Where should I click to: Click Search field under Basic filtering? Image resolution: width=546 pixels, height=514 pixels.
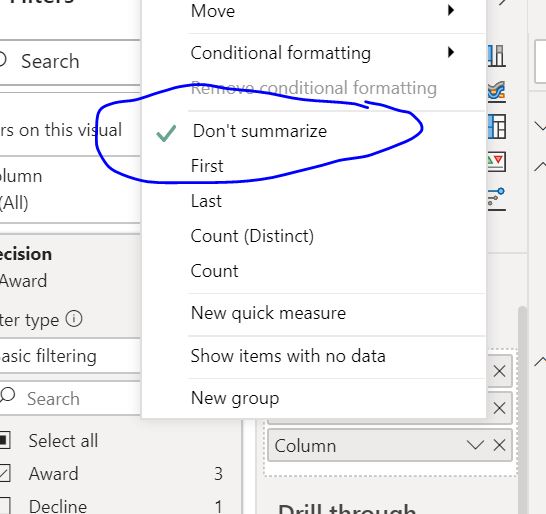click(70, 398)
